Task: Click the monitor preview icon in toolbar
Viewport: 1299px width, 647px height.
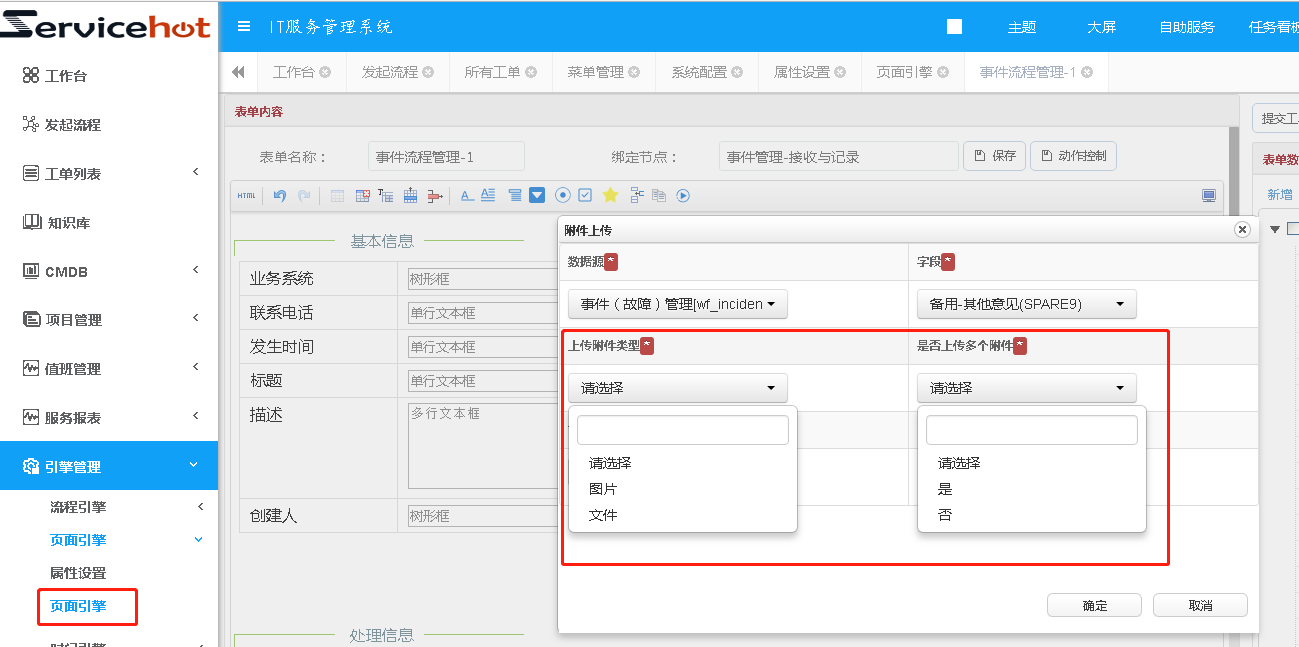Action: 1209,196
